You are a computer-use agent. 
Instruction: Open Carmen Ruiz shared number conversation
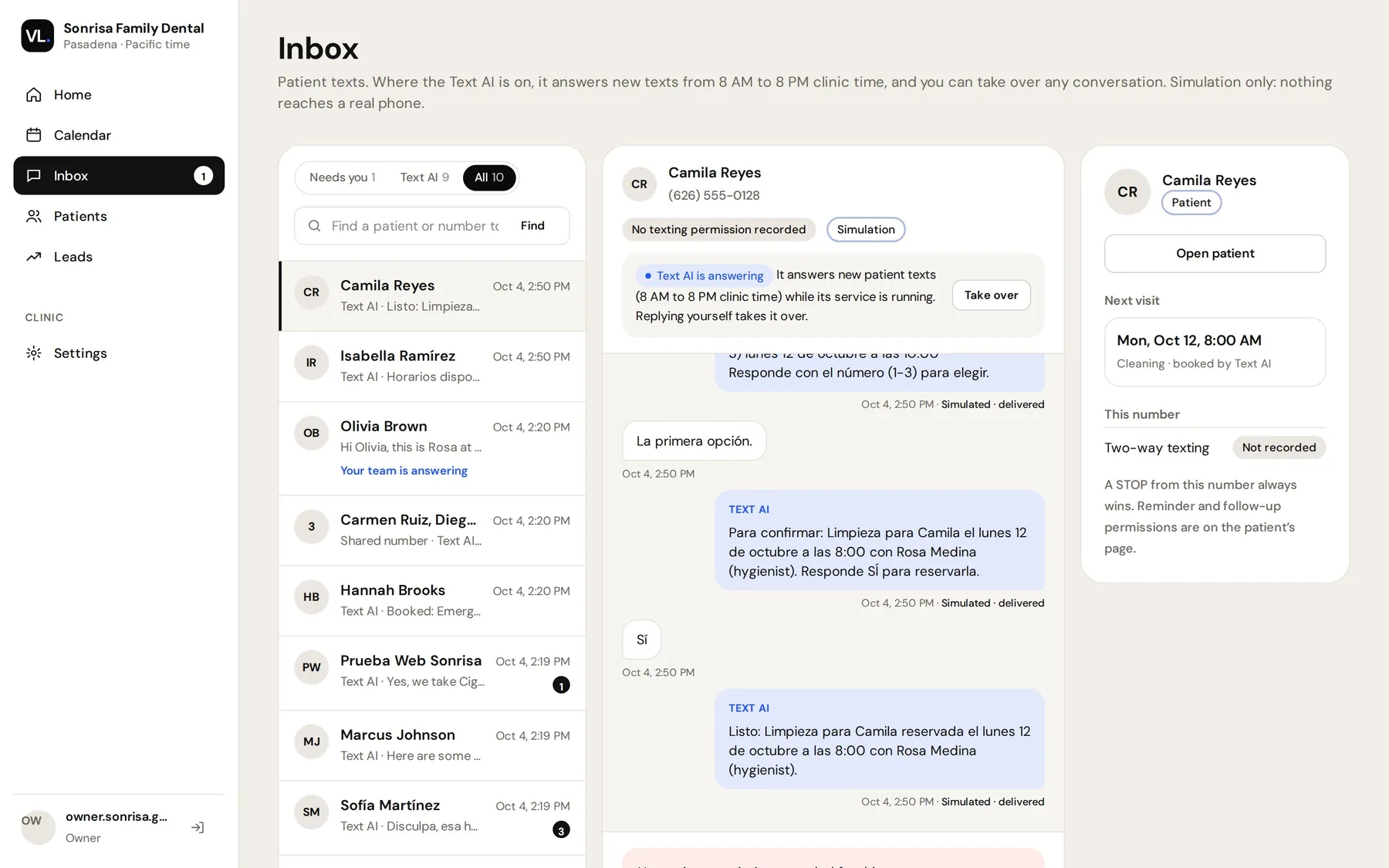(432, 530)
